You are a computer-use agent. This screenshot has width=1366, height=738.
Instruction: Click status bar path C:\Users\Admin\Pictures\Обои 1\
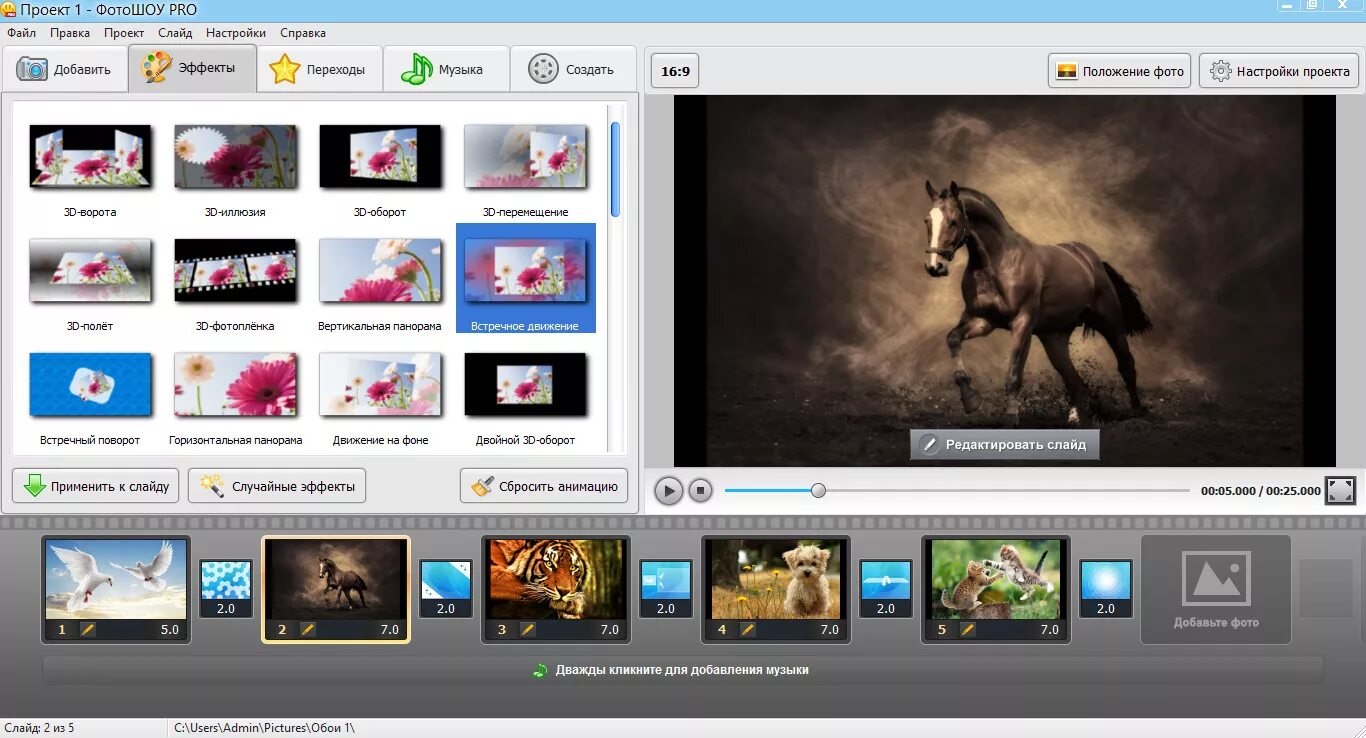264,728
